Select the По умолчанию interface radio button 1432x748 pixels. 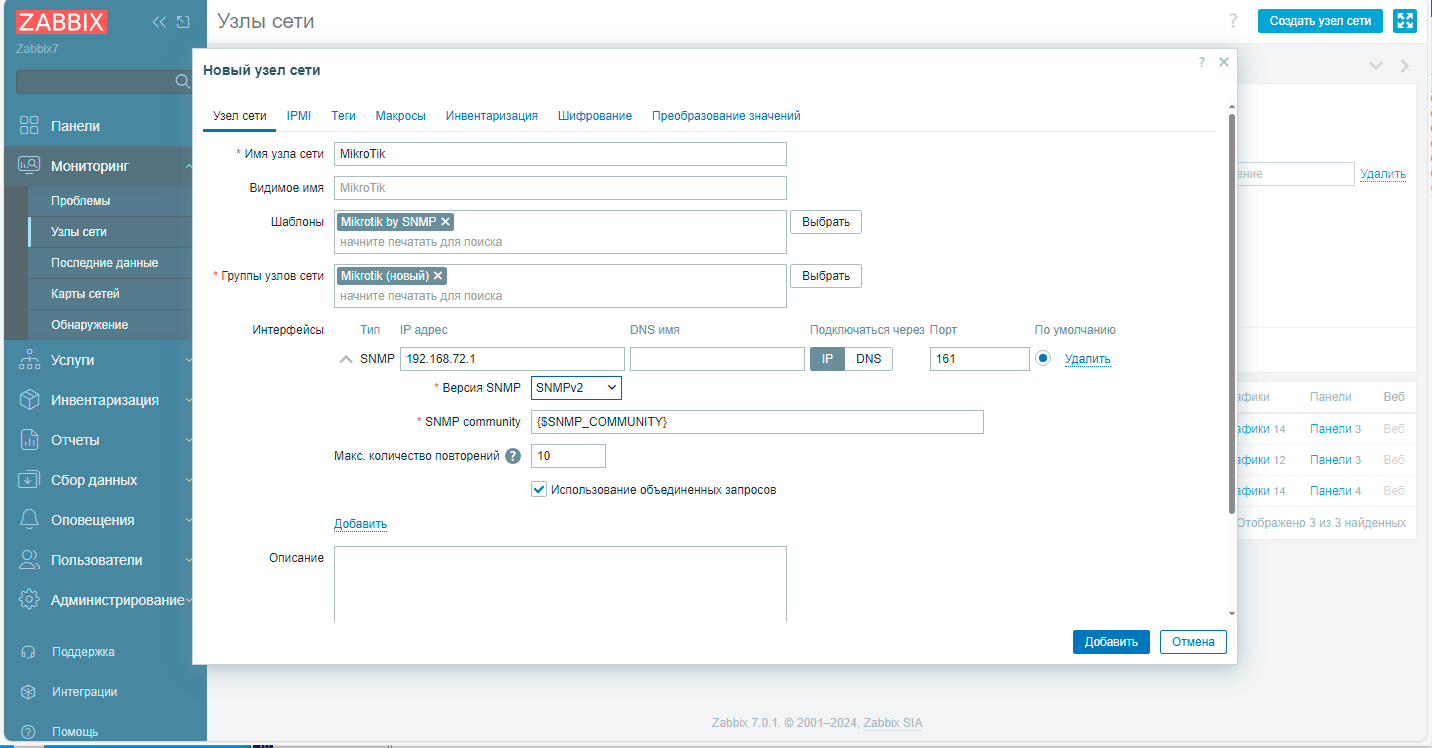tap(1043, 358)
